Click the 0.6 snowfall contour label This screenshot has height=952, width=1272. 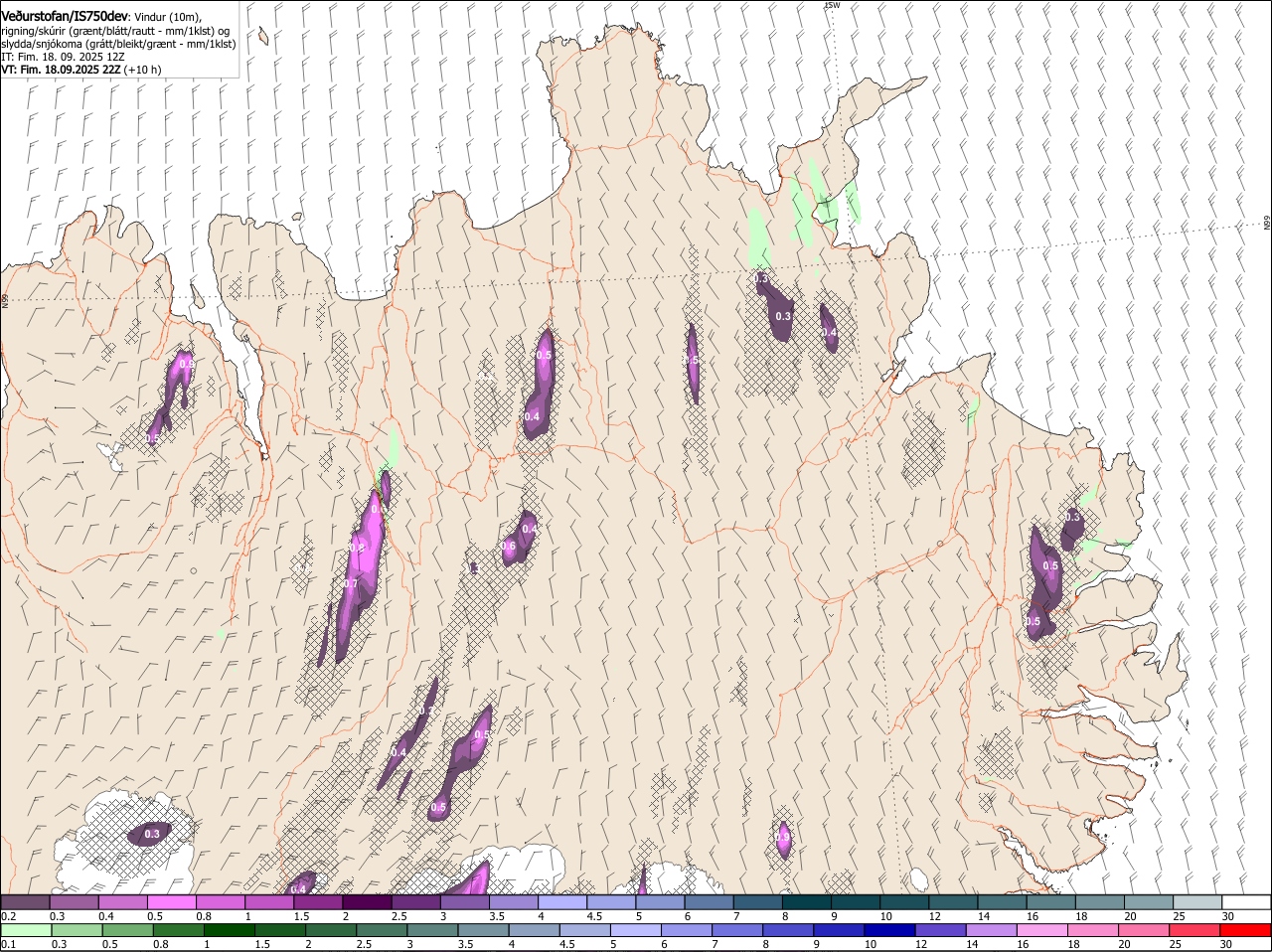(x=508, y=547)
